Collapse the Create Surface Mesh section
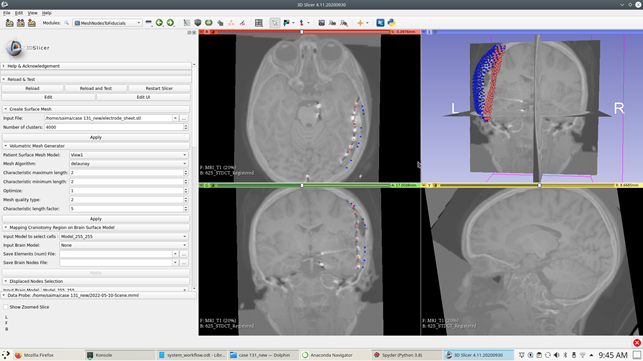The width and height of the screenshot is (643, 361). [x=96, y=109]
